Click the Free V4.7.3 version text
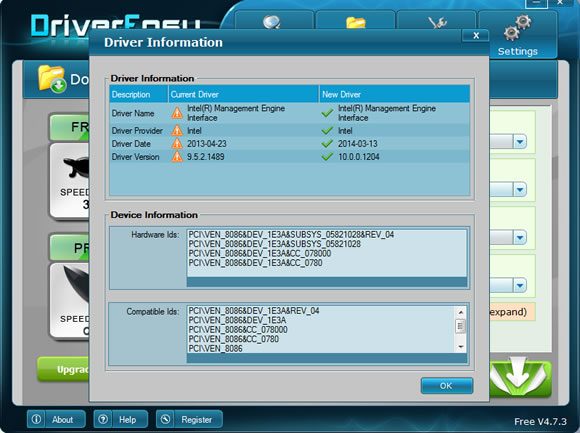Viewport: 580px width, 433px height. click(540, 422)
